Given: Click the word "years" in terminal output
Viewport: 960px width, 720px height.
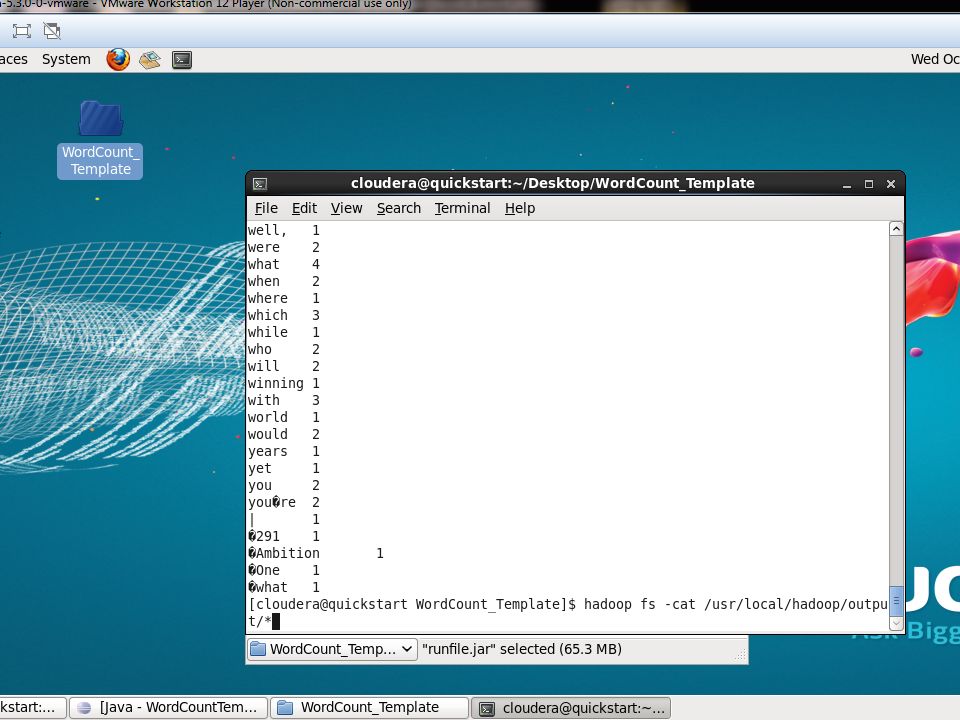Looking at the screenshot, I should pos(268,451).
